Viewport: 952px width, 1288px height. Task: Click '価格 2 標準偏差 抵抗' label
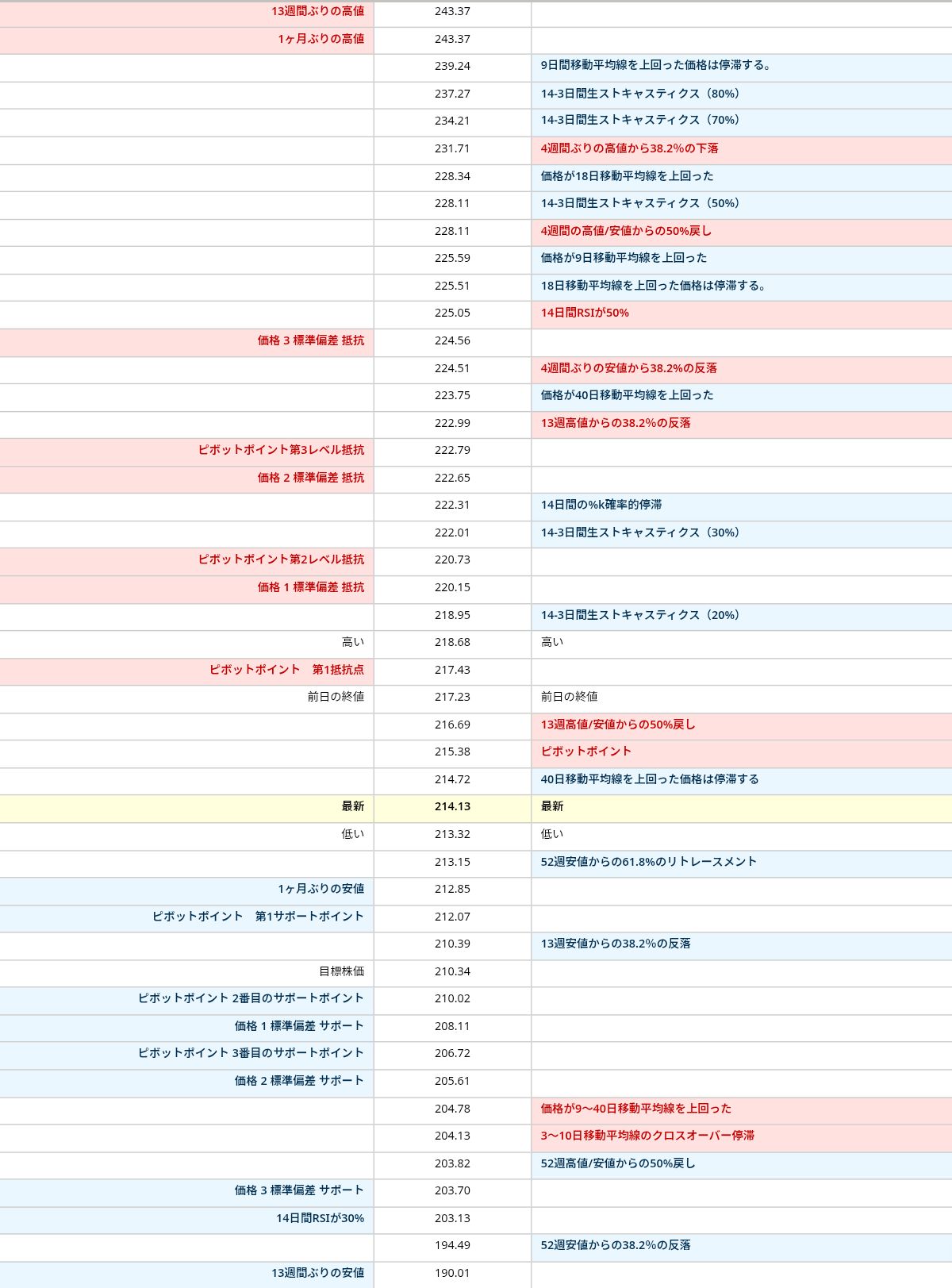311,478
